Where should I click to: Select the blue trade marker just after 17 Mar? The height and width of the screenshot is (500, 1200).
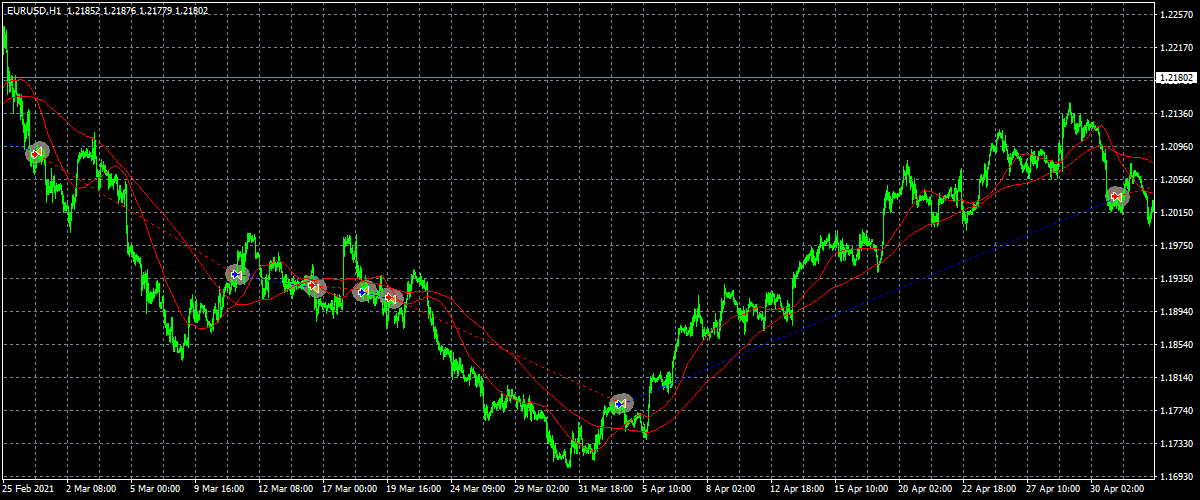[363, 291]
